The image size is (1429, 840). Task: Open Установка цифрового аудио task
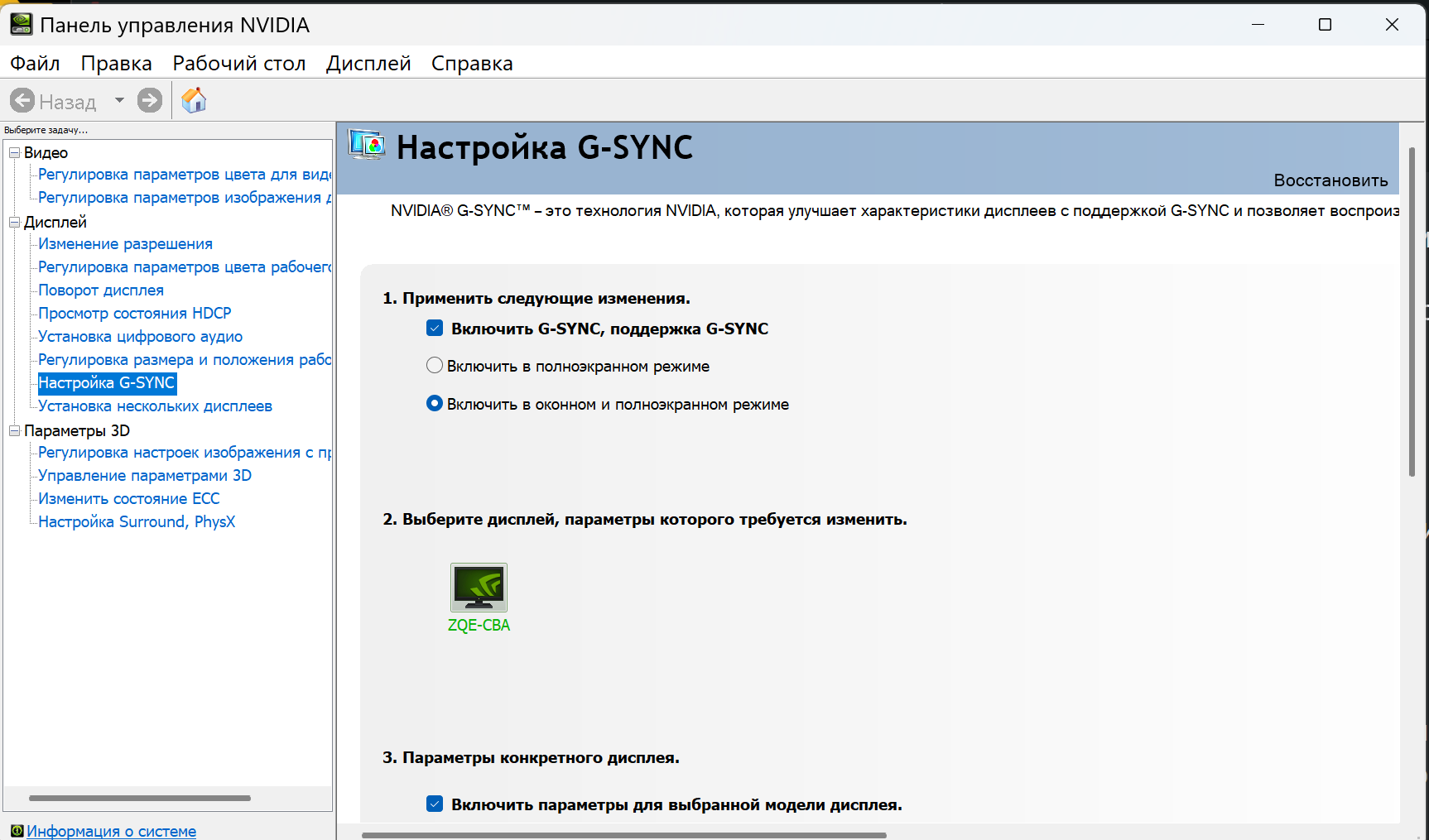141,337
